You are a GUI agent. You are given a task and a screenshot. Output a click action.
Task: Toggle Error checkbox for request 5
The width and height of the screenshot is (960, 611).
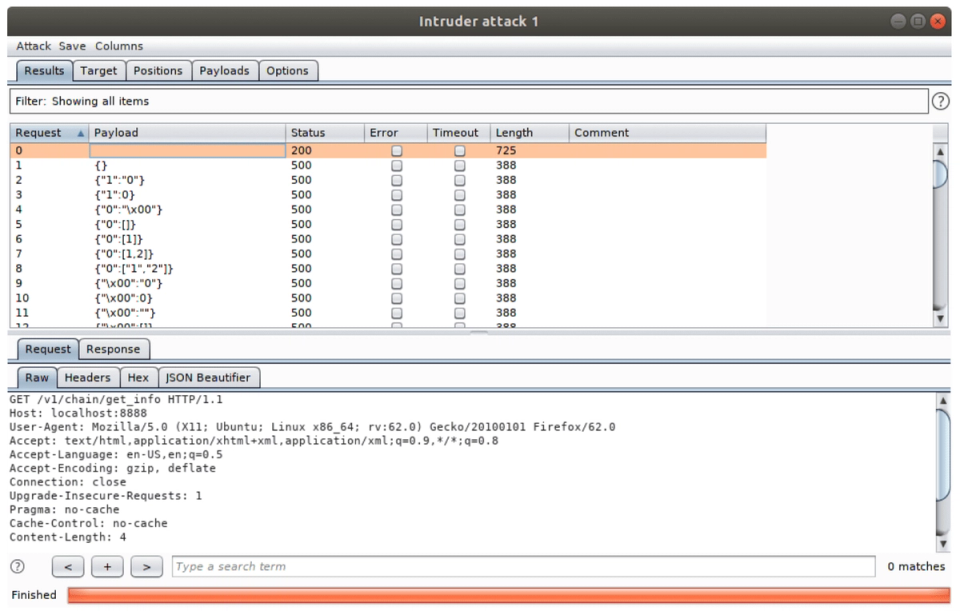(397, 224)
